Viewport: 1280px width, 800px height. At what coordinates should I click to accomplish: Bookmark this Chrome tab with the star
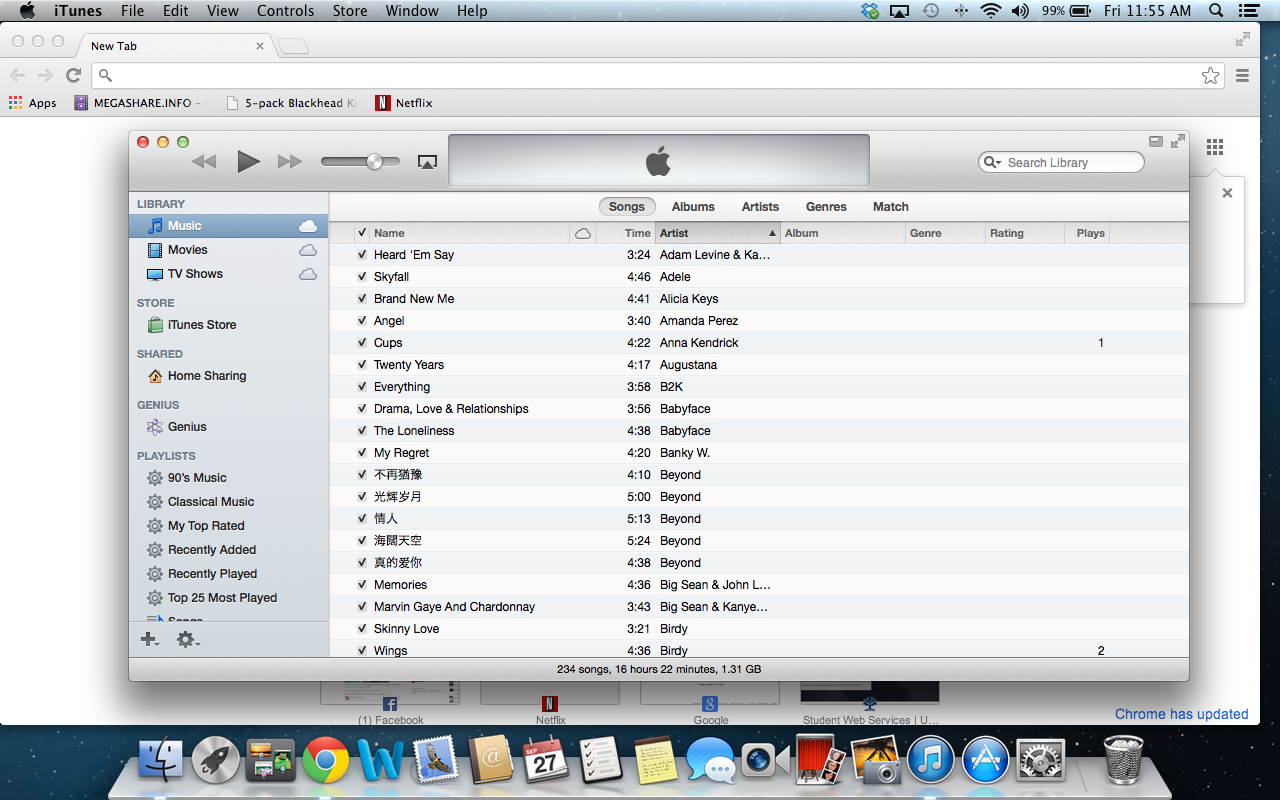1210,75
